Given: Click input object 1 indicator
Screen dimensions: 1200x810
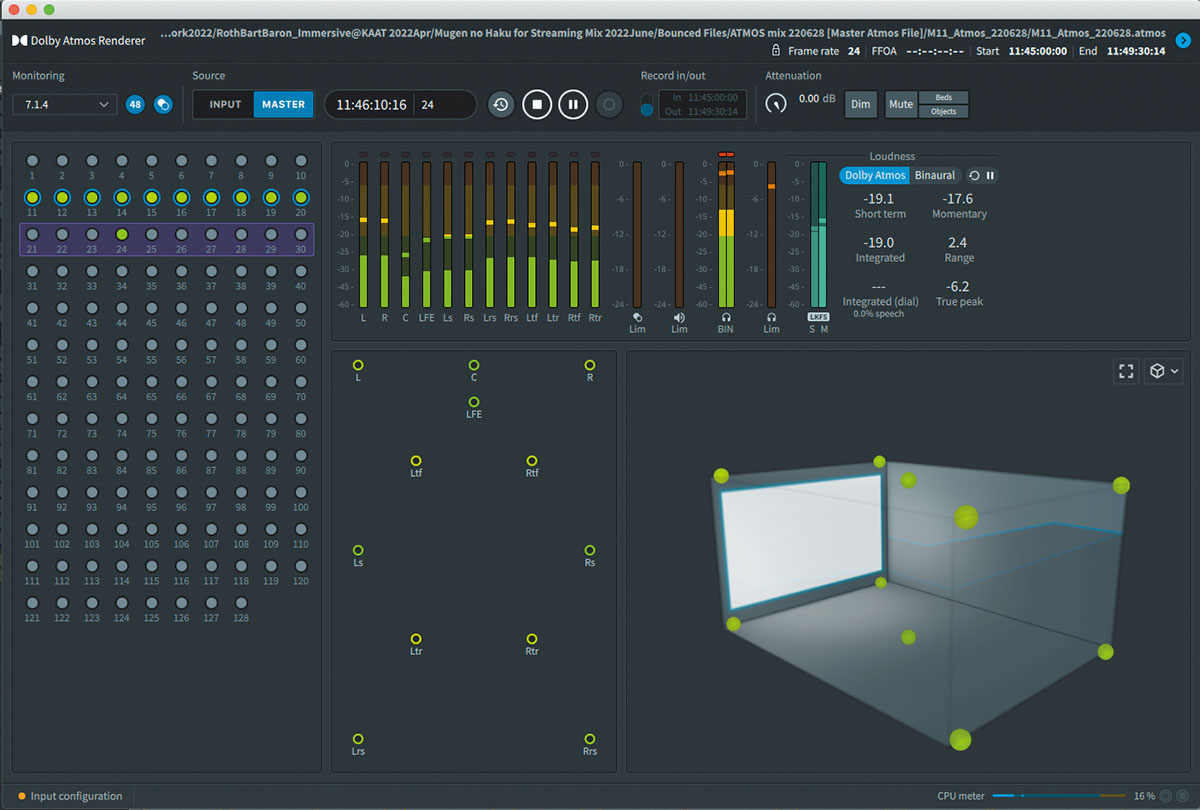Looking at the screenshot, I should 32,160.
